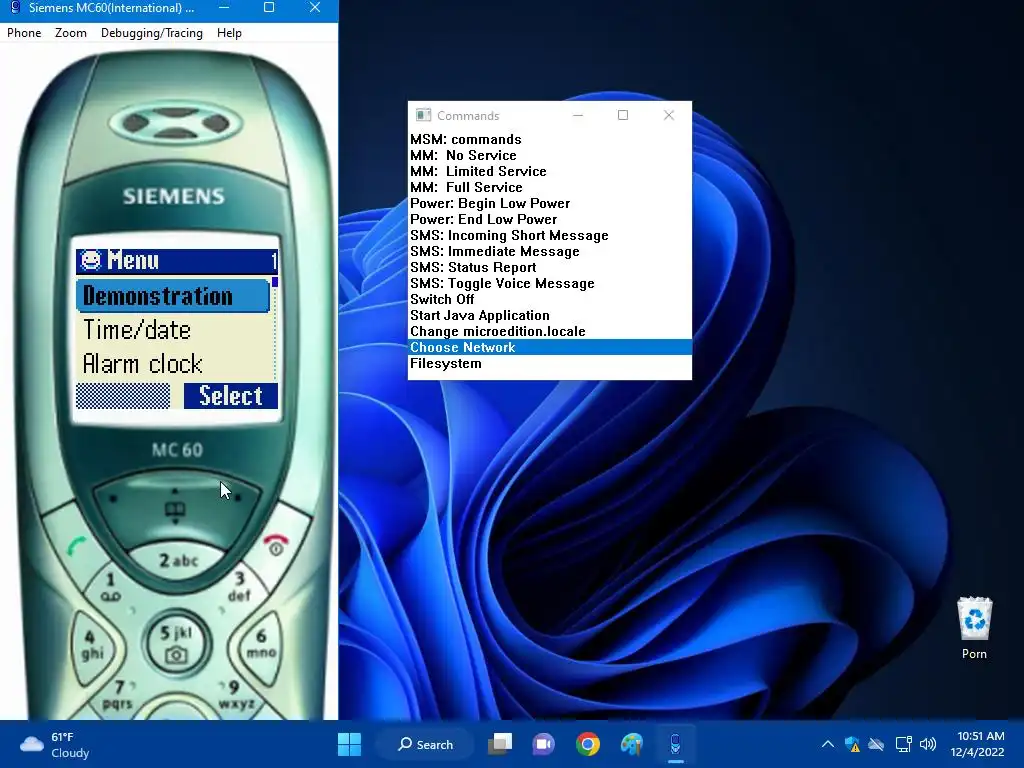The image size is (1024, 768).
Task: Click the 7 pqrs key on the keypad
Action: [119, 695]
